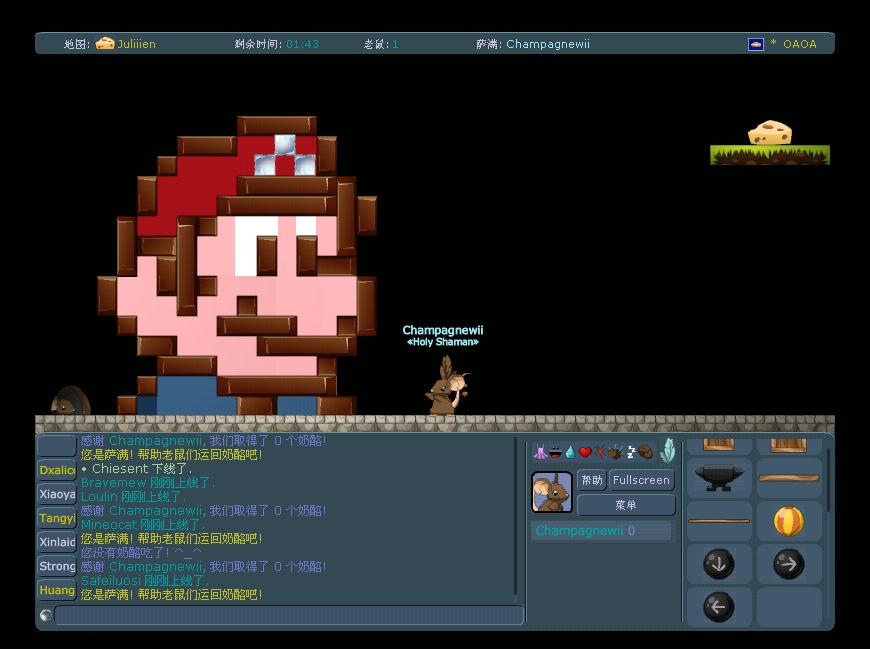The image size is (870, 649).
Task: Click the brown shaman mouse character
Action: (x=447, y=387)
